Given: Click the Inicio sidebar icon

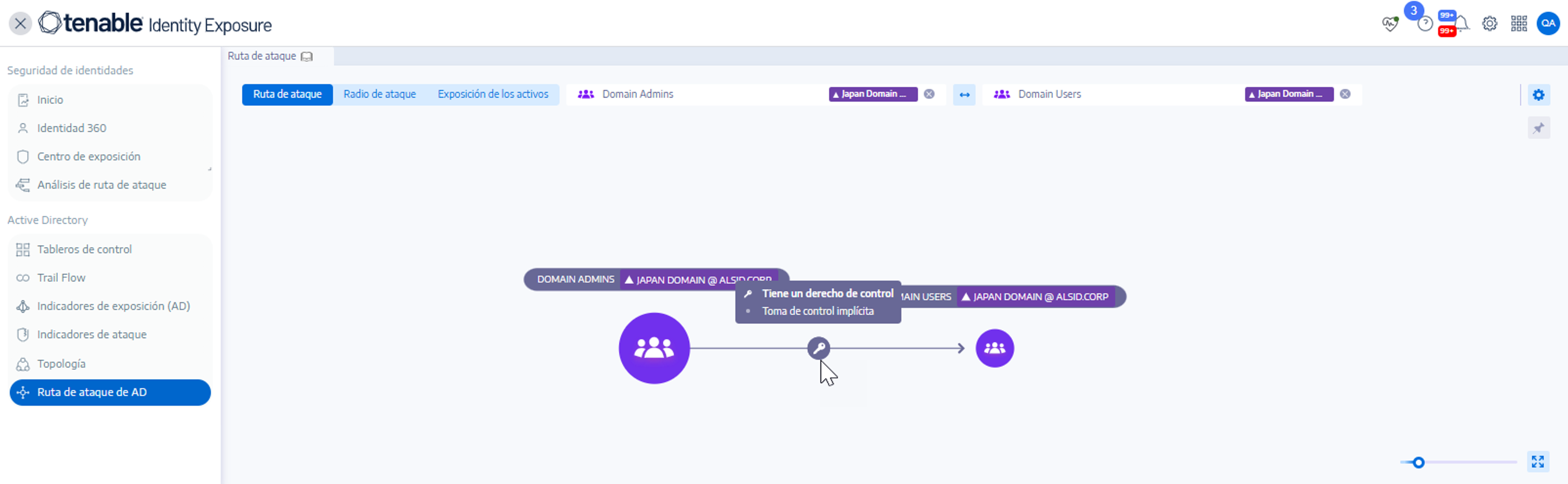Looking at the screenshot, I should coord(23,100).
